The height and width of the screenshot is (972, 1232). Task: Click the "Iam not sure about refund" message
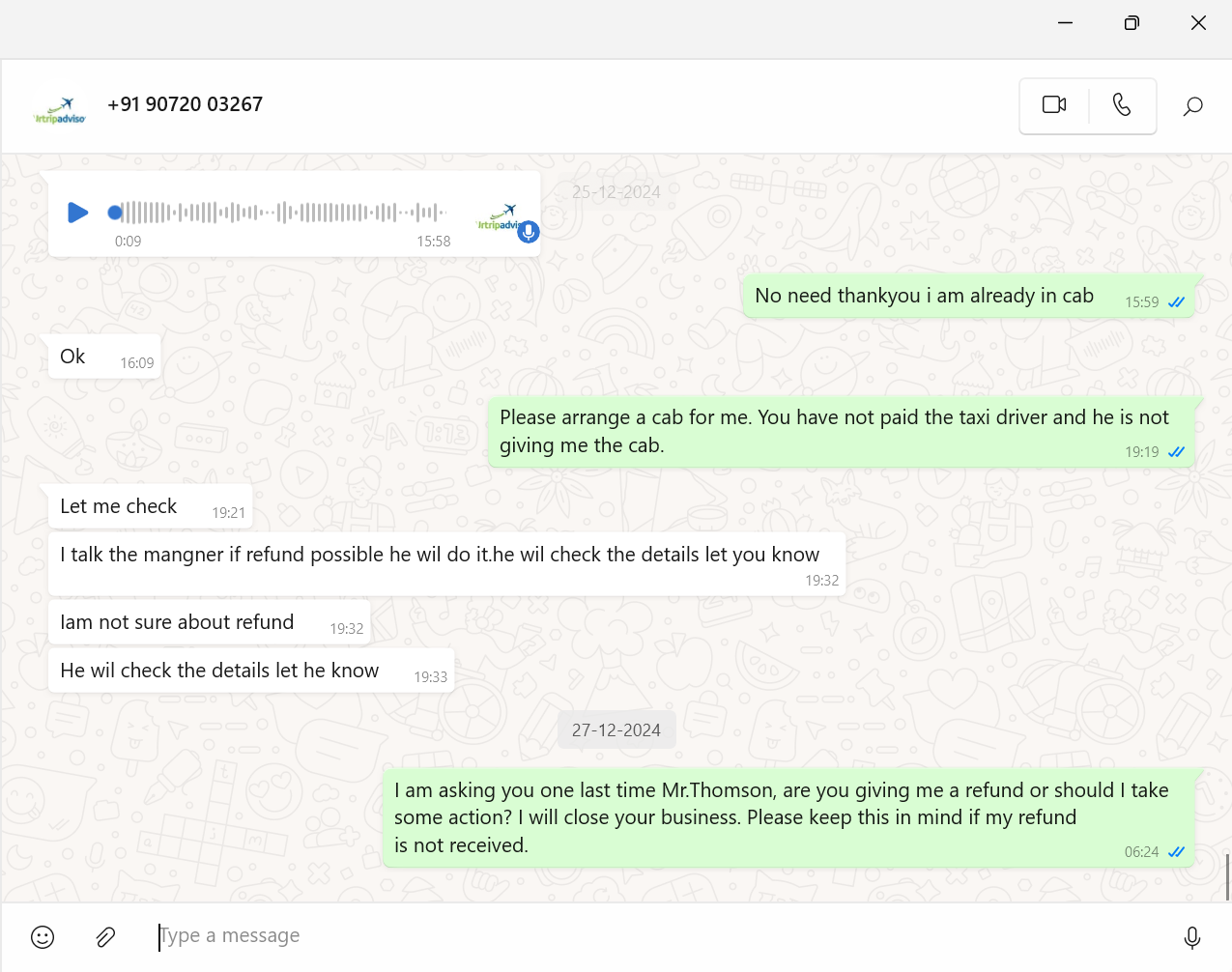pyautogui.click(x=178, y=622)
